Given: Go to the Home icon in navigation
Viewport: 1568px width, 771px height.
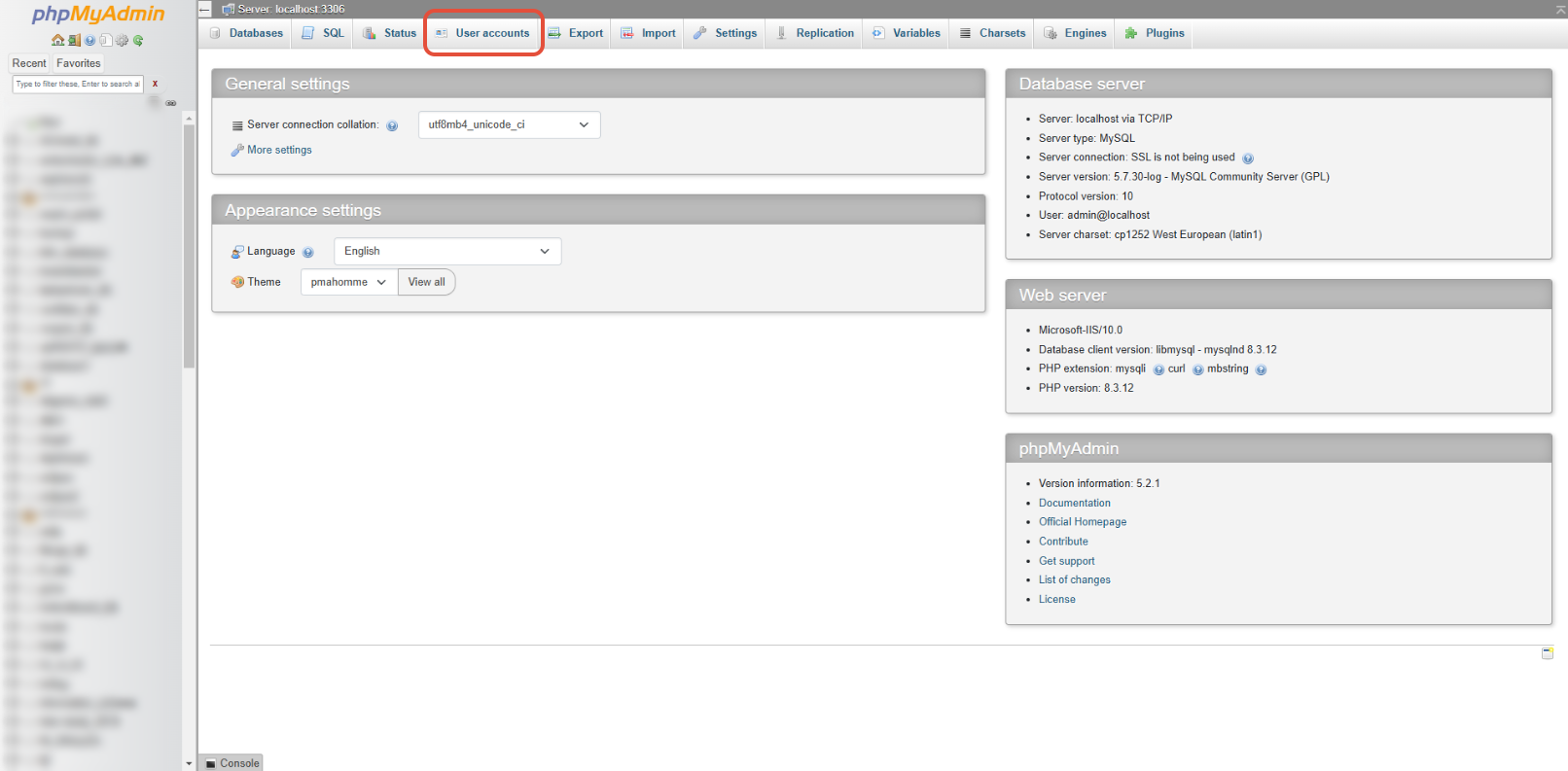Looking at the screenshot, I should point(57,40).
